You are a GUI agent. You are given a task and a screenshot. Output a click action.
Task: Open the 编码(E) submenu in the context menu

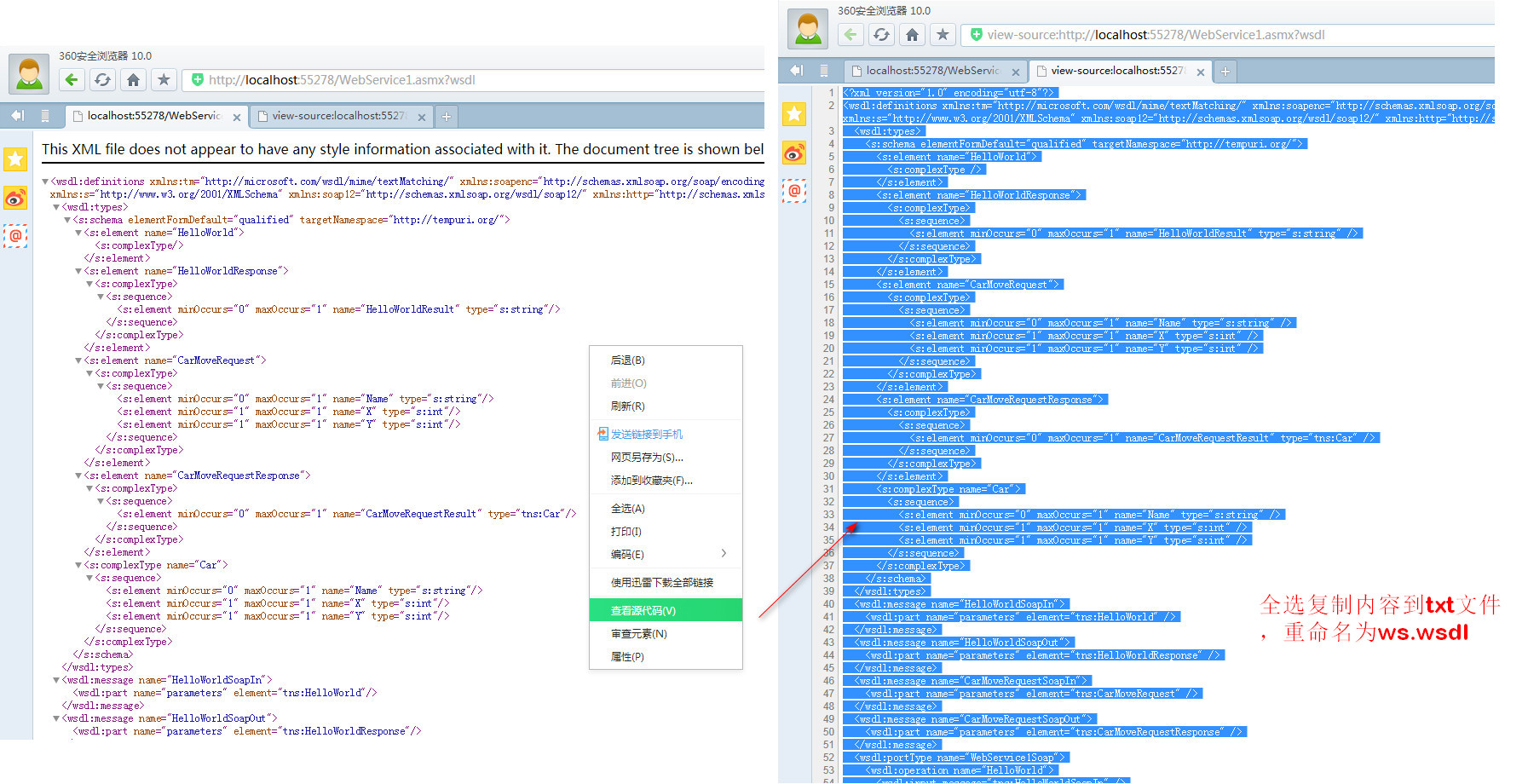tap(626, 554)
